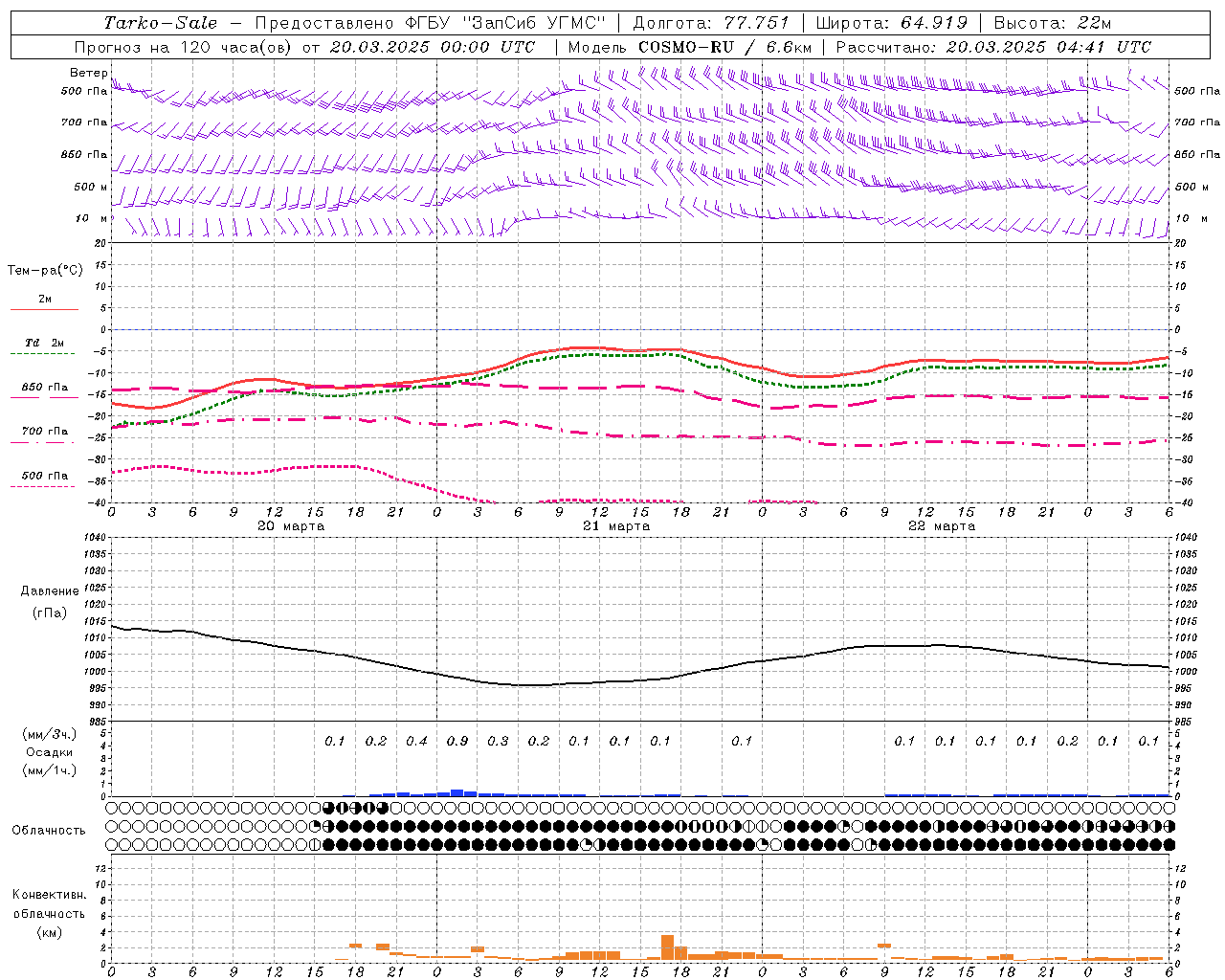
Task: Click the station name 'Tarko-Sale' in the header
Action: [x=161, y=23]
